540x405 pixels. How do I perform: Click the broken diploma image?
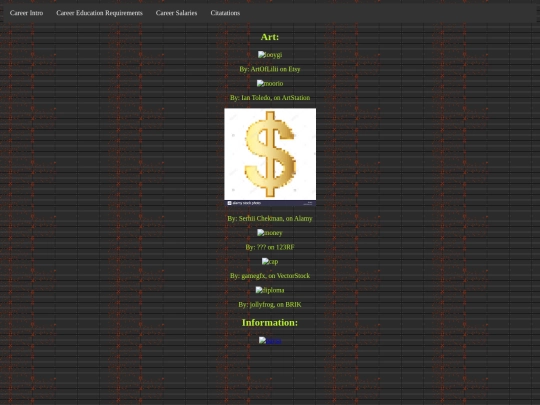coord(270,290)
